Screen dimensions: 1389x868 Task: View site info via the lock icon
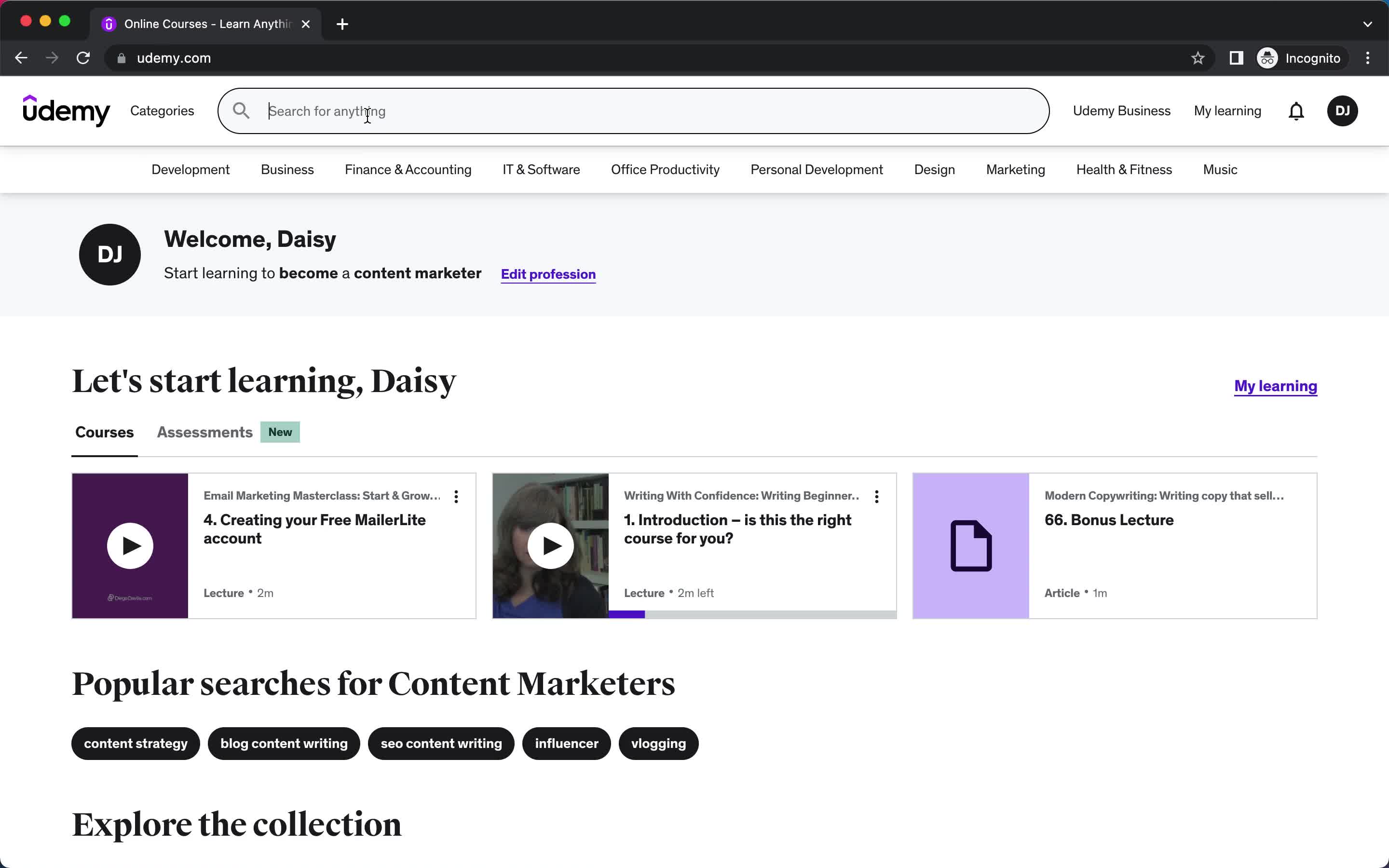click(x=121, y=58)
